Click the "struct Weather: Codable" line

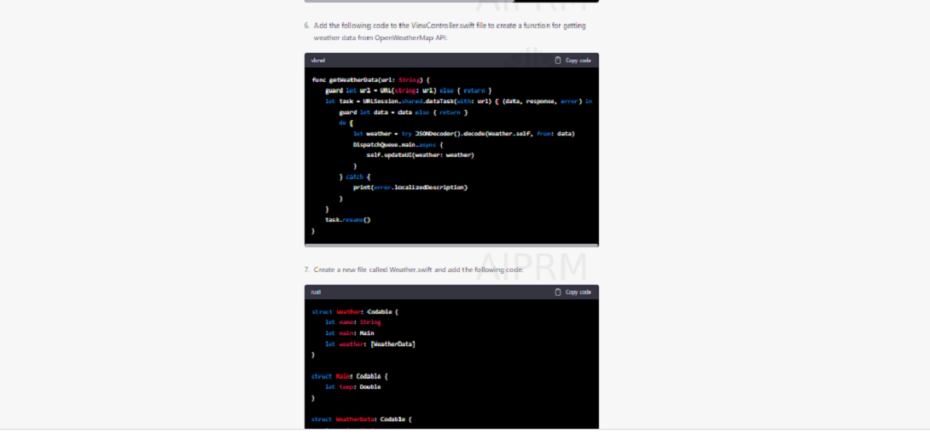354,311
